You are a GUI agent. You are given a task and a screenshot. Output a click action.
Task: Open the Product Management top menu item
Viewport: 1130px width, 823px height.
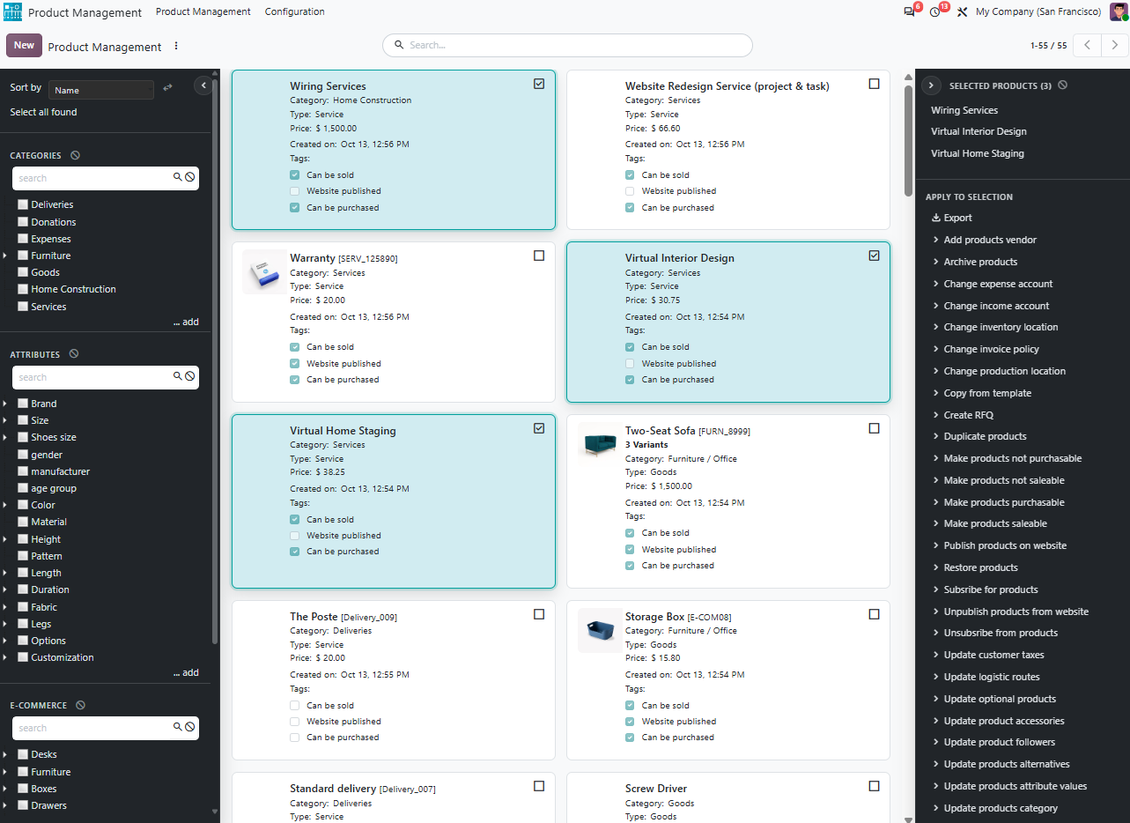(203, 12)
